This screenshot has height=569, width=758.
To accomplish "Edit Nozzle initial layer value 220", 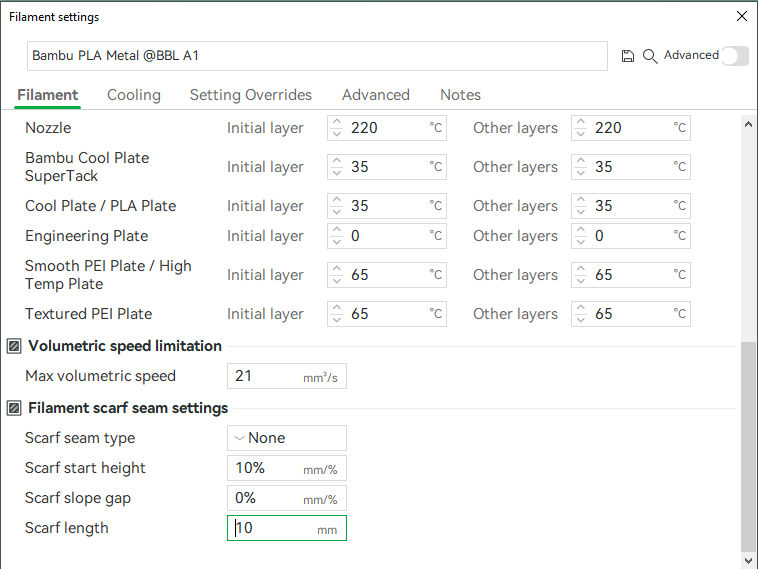I will 387,128.
